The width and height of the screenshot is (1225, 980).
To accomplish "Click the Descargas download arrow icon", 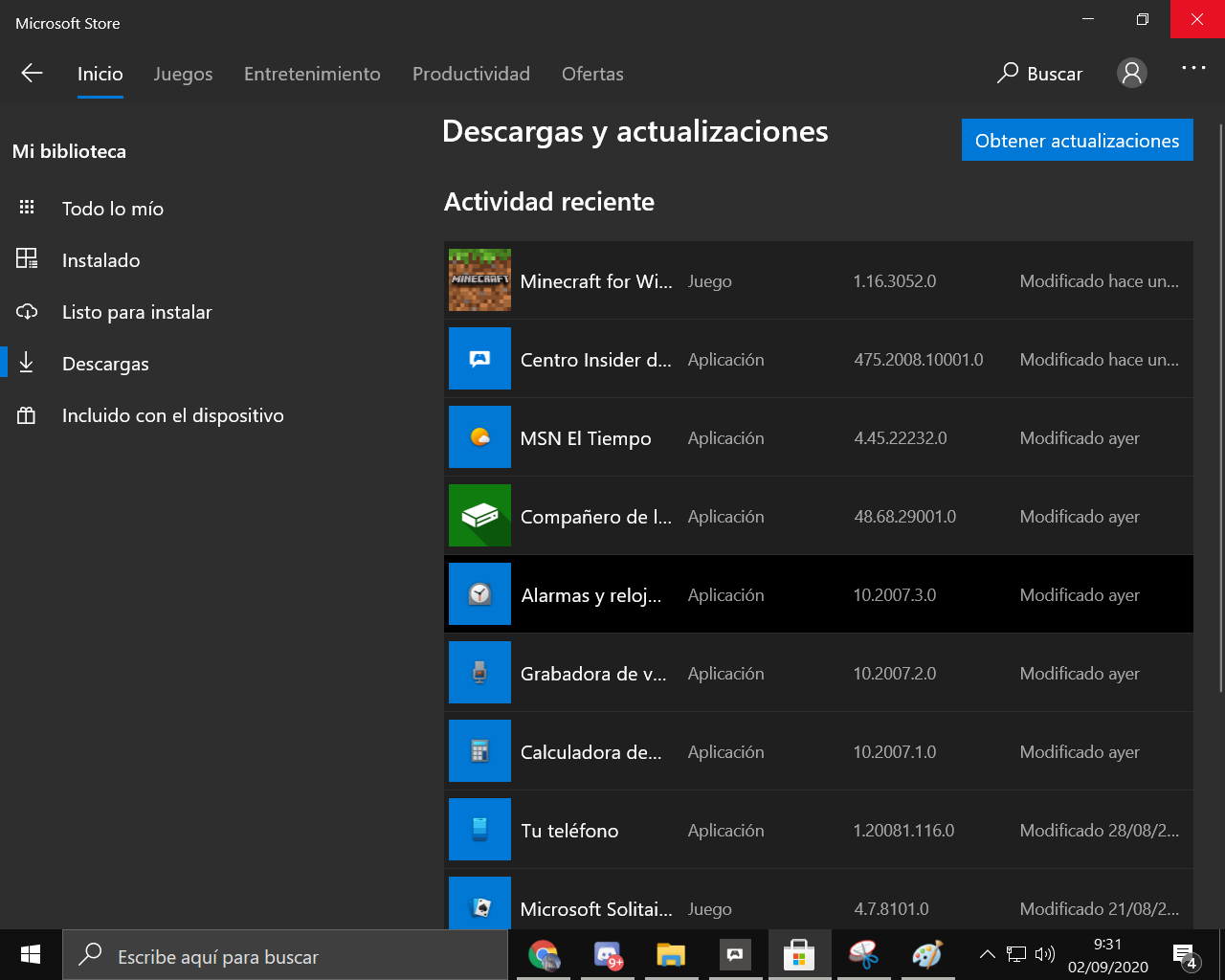I will point(27,363).
